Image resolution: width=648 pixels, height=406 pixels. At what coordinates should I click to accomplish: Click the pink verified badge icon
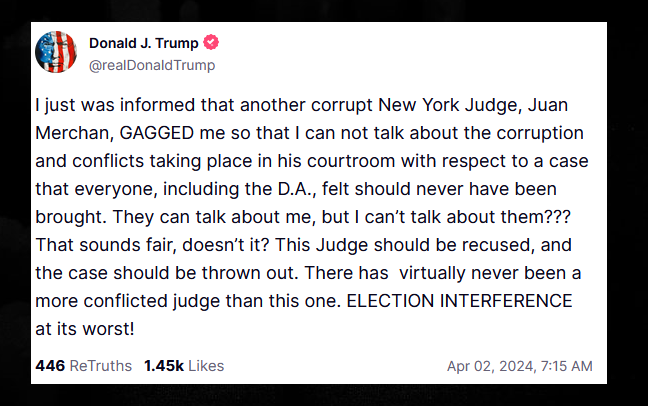(x=211, y=42)
